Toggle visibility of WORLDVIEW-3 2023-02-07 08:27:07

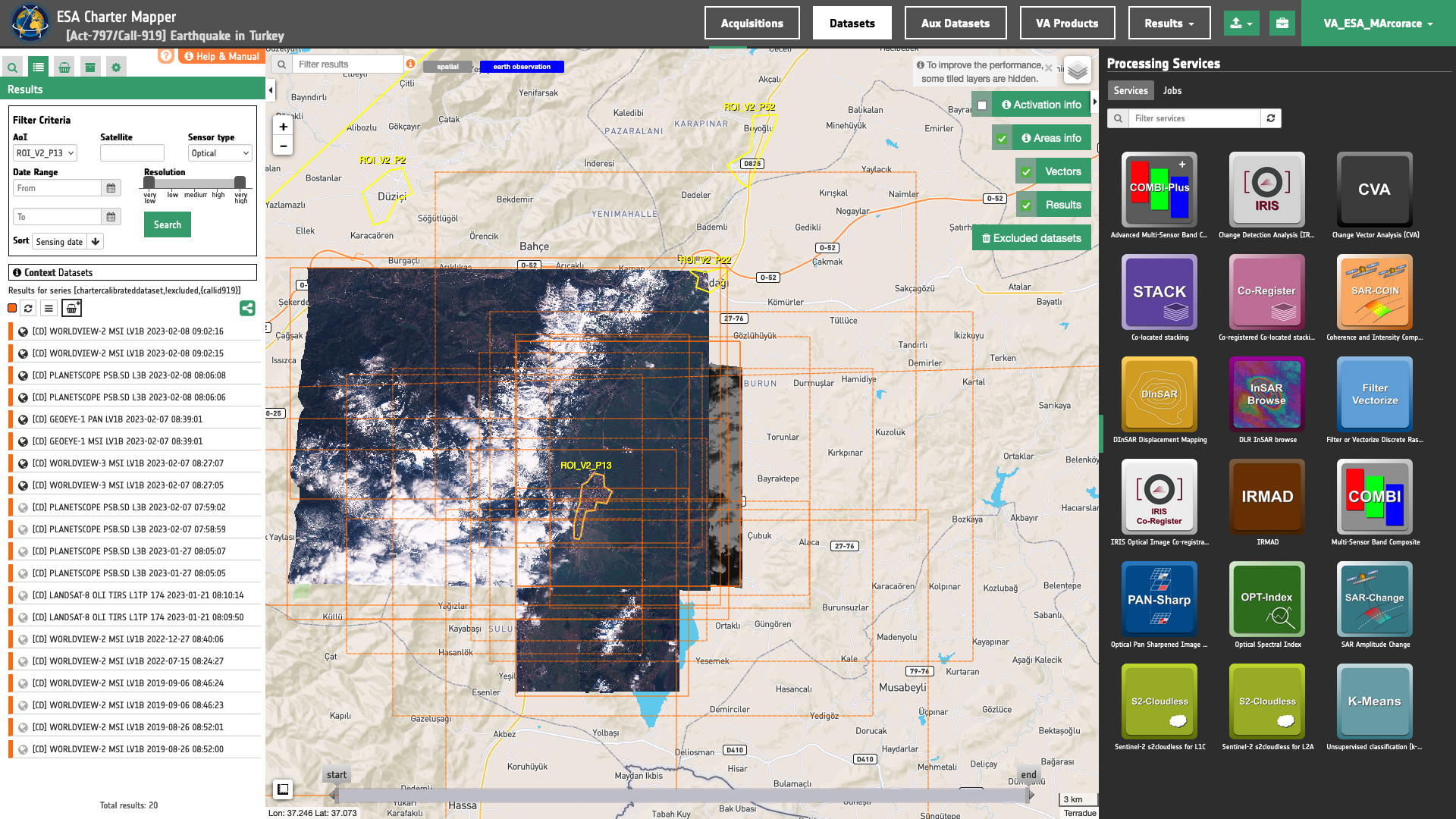[24, 463]
